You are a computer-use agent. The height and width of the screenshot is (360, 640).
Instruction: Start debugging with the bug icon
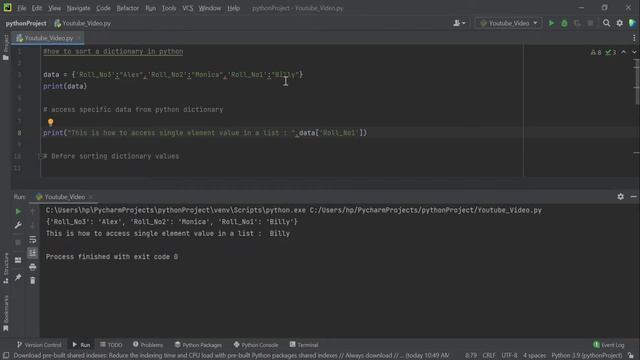click(x=564, y=23)
